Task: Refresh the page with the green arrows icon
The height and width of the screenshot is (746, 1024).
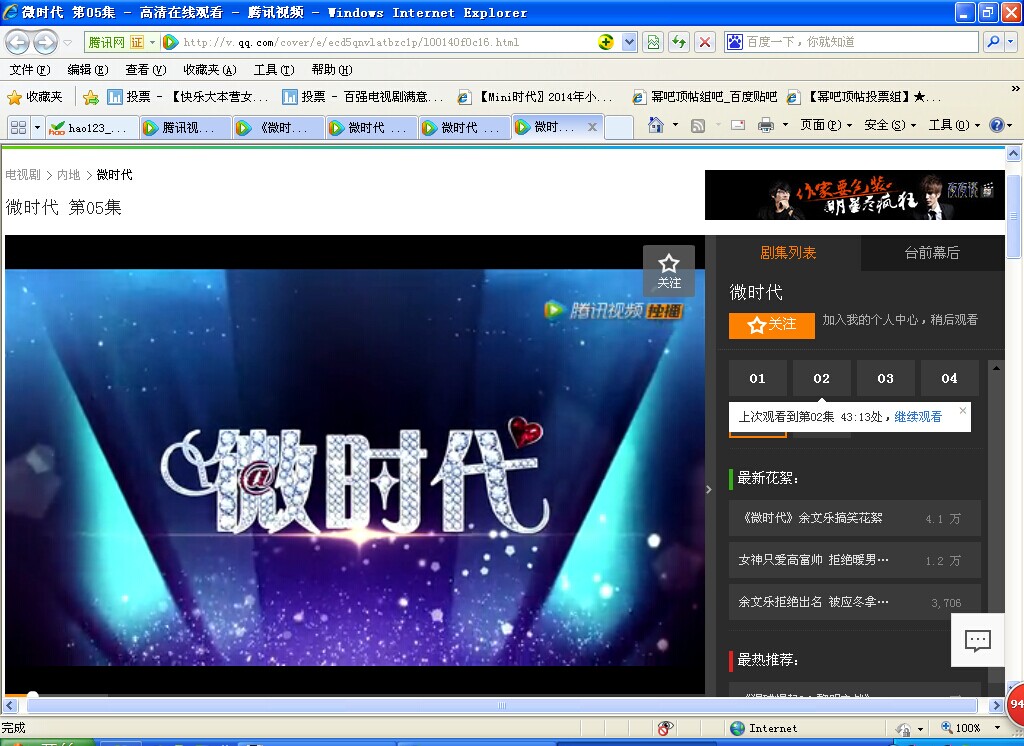Action: pos(679,42)
